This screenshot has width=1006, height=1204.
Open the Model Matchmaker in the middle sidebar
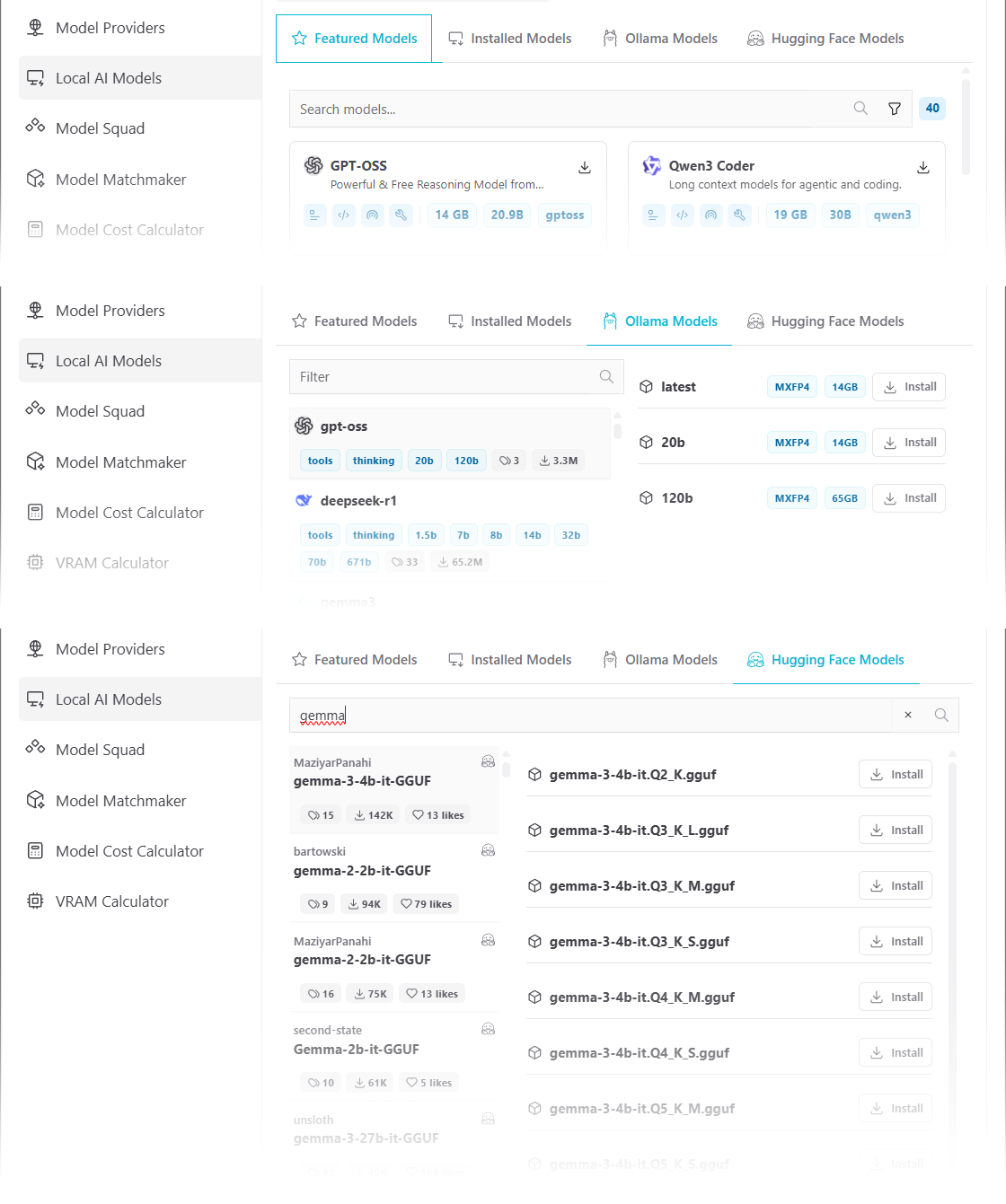(x=120, y=462)
